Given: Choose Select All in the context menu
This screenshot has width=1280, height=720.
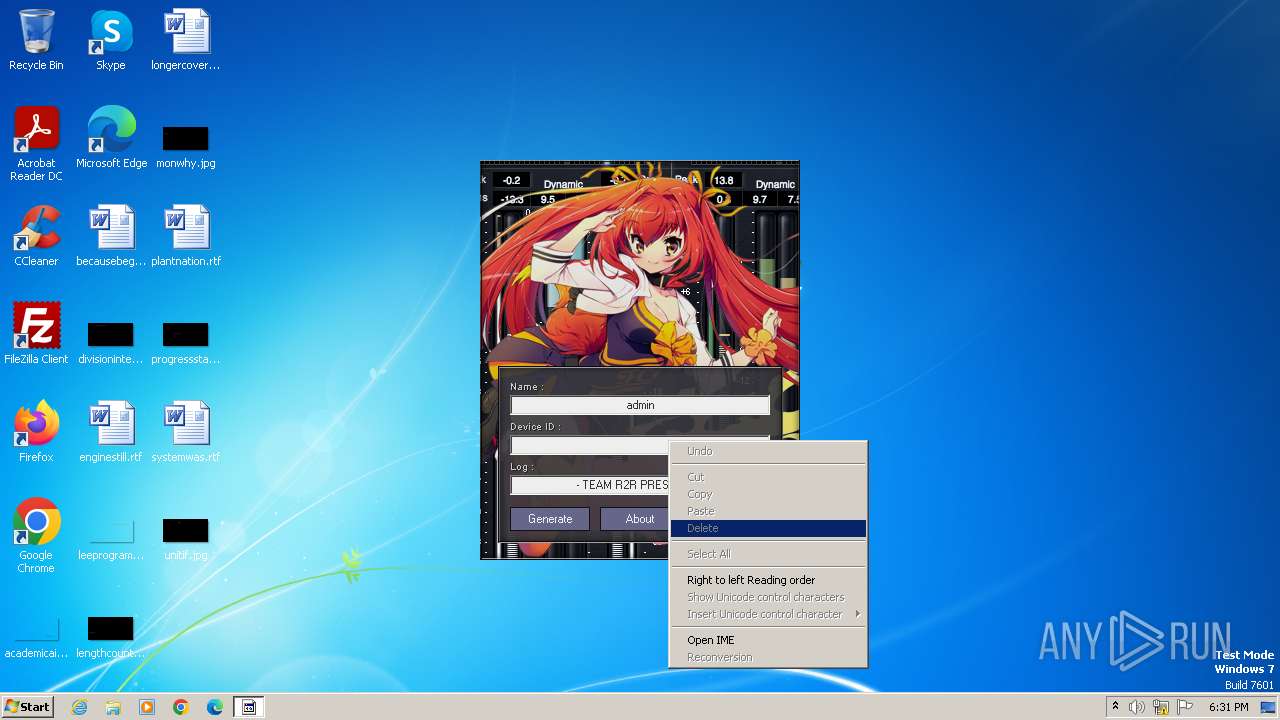Looking at the screenshot, I should [x=768, y=554].
